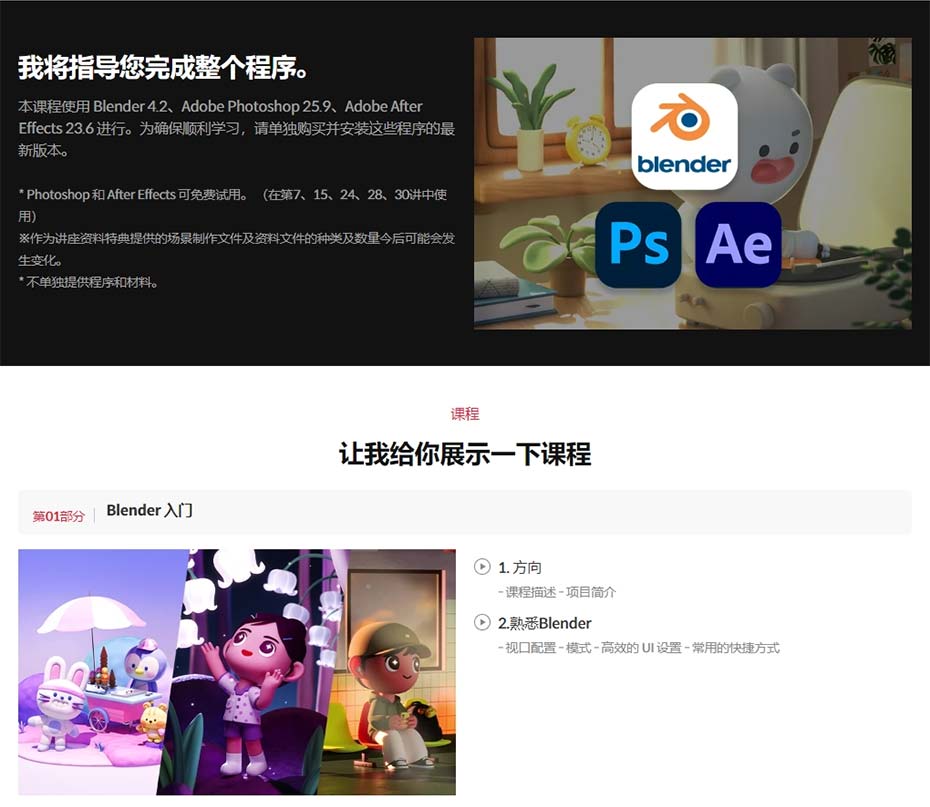Click the 第01部分 red label
Image resolution: width=930 pixels, height=807 pixels.
[x=58, y=516]
